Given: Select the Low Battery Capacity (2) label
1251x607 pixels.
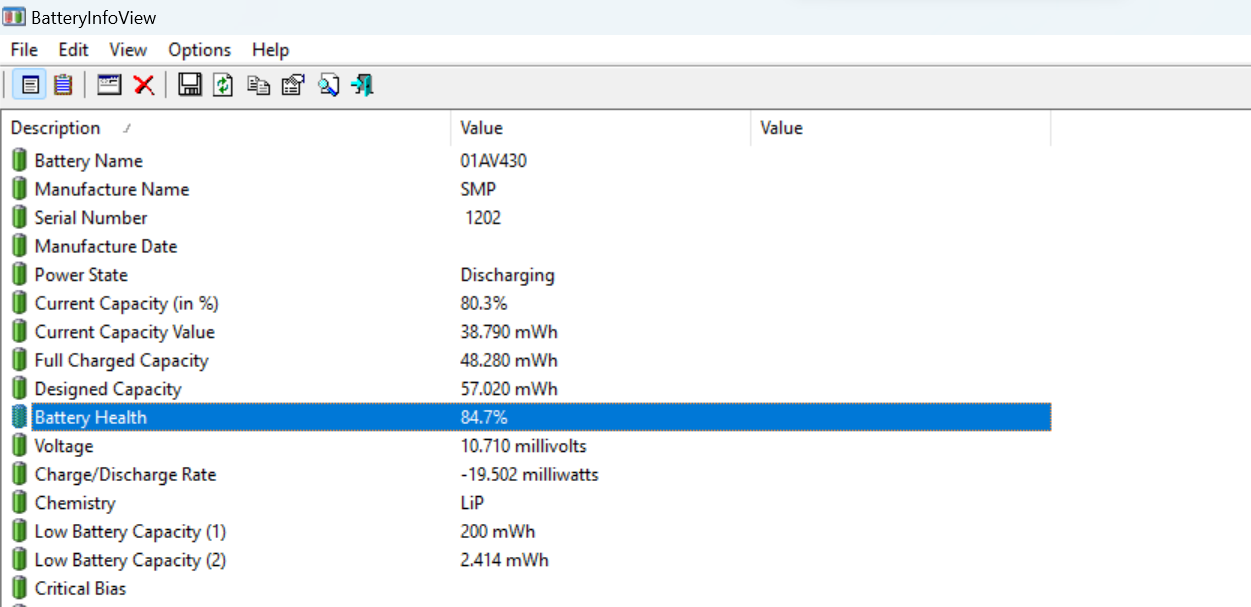Looking at the screenshot, I should pos(130,560).
